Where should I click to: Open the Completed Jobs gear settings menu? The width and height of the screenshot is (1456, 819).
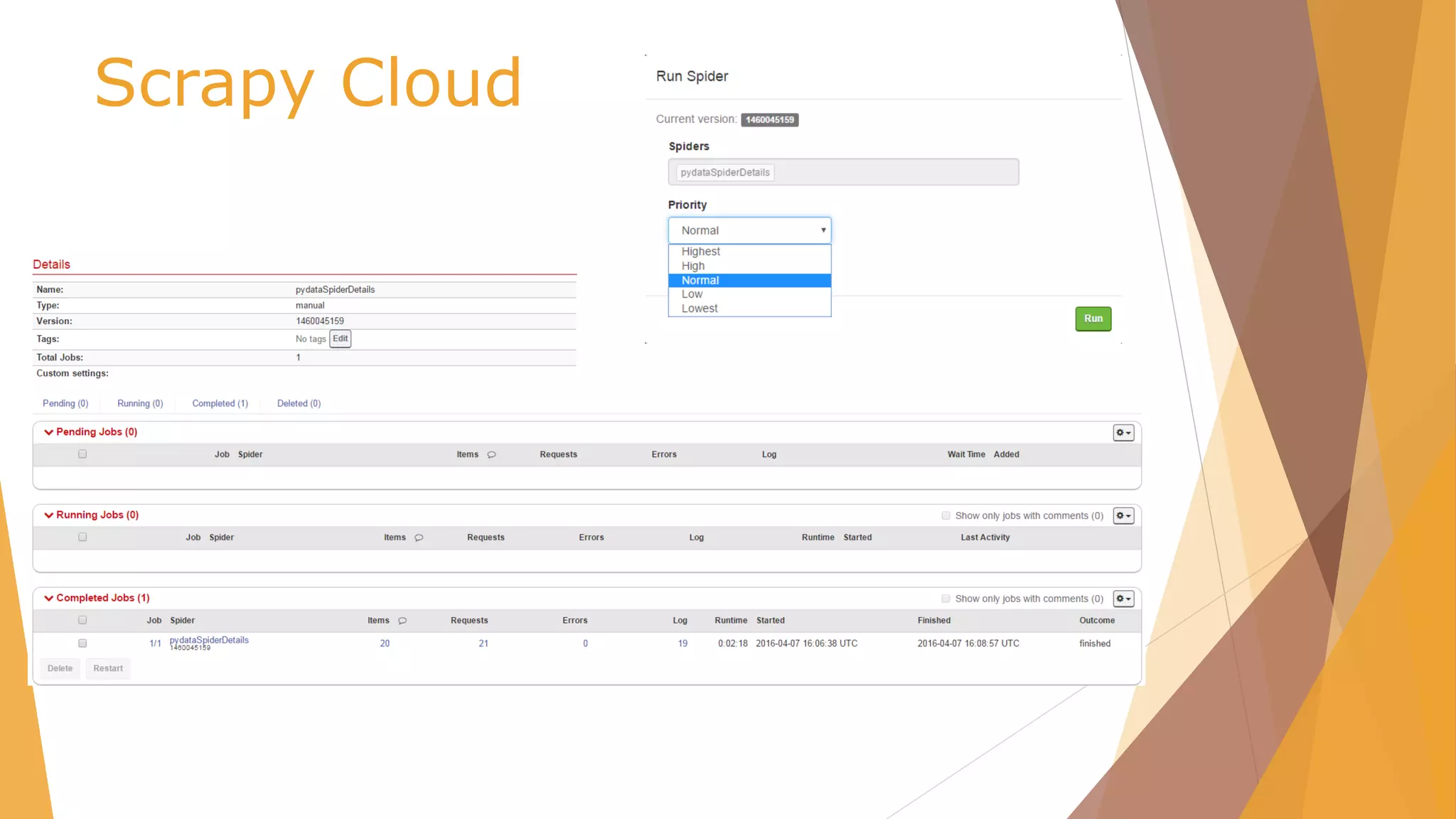pyautogui.click(x=1123, y=599)
